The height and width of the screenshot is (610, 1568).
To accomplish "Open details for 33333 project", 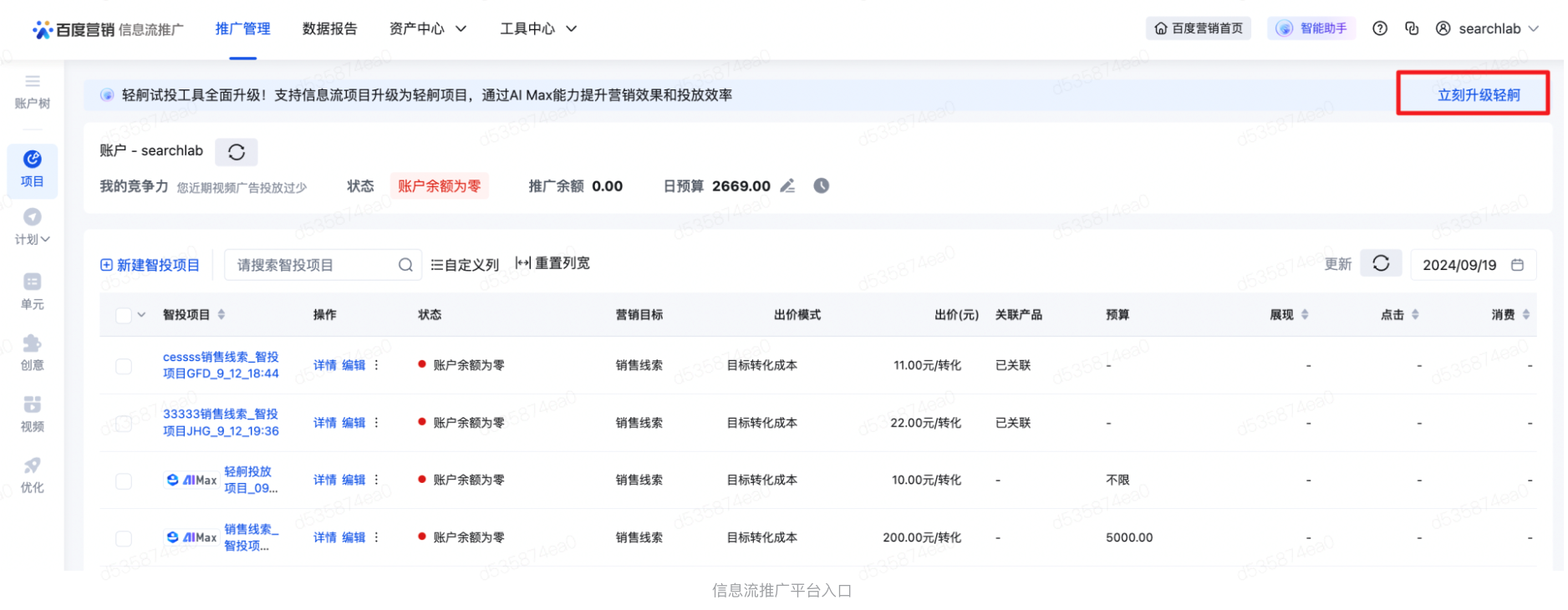I will [x=325, y=424].
